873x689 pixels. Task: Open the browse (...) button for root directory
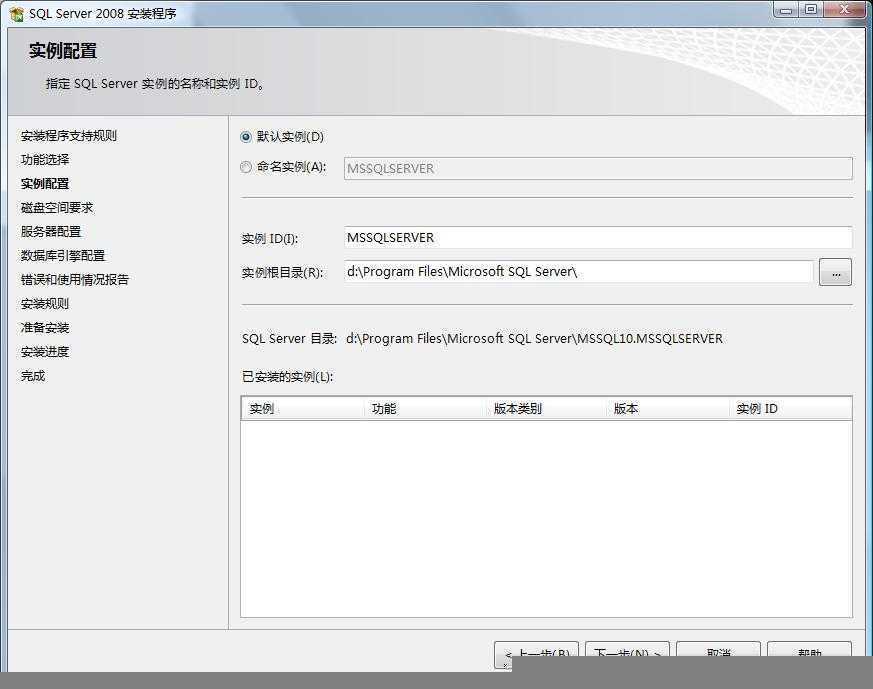pos(835,272)
